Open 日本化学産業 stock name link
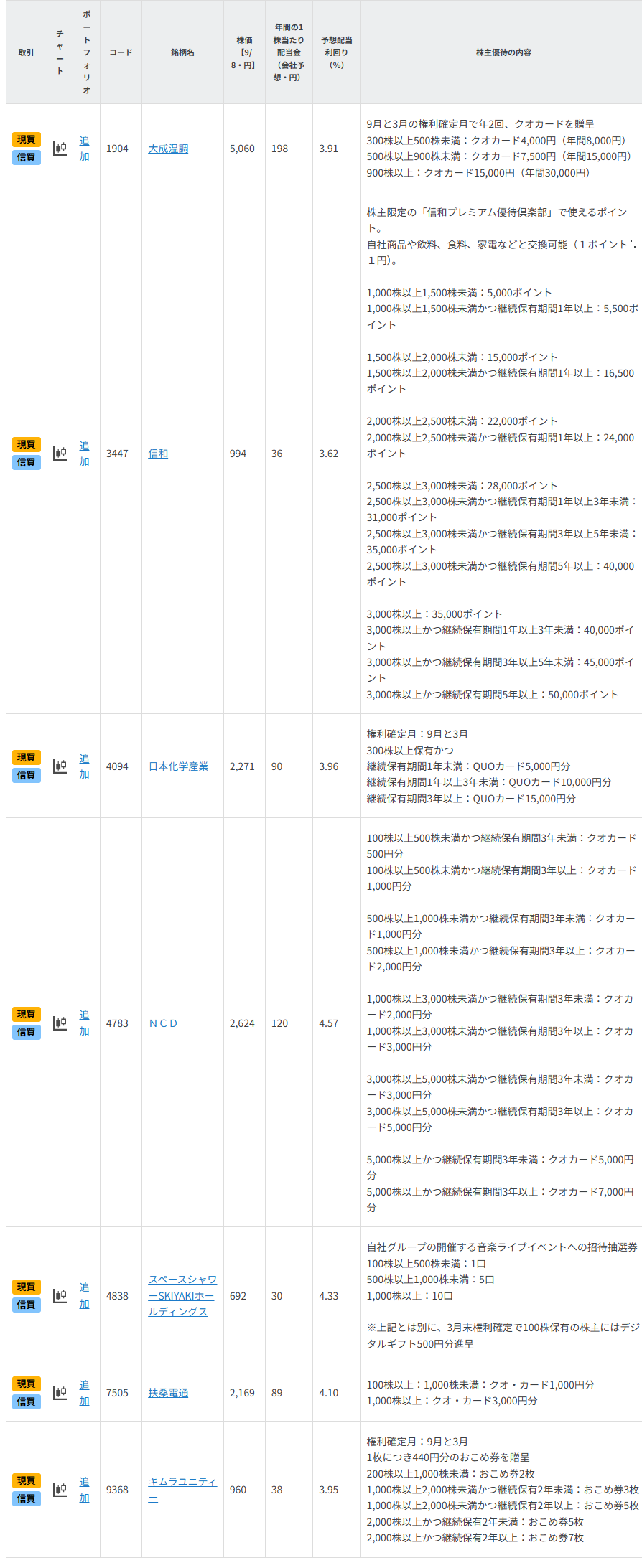 [178, 766]
